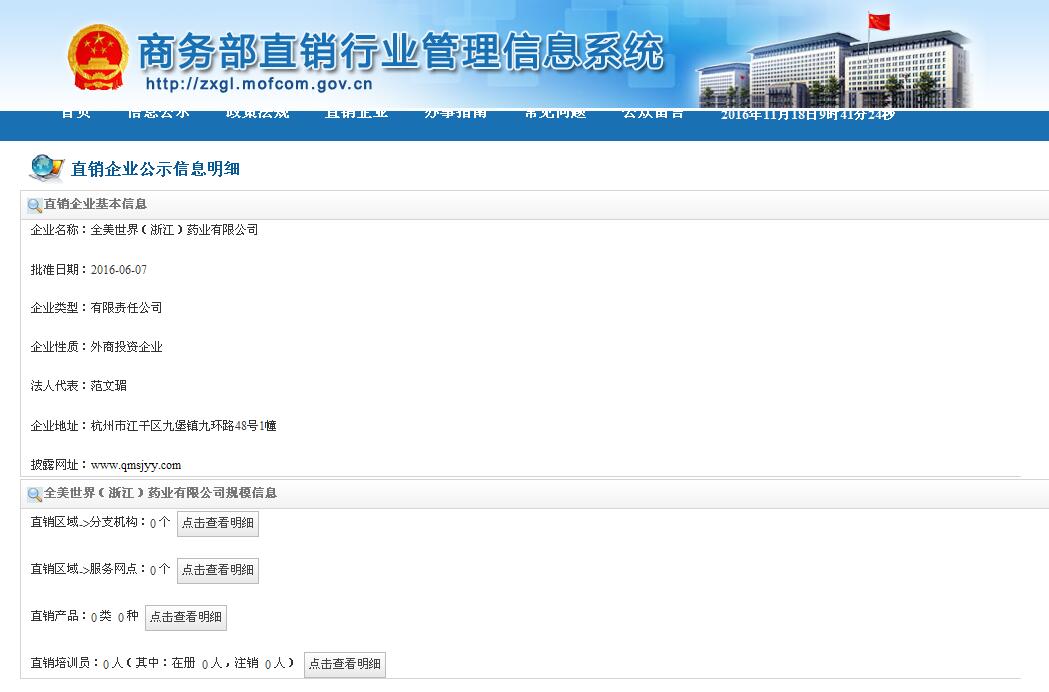Viewport: 1049px width, 692px height.
Task: Click the 商务部直销行业管理信息系统 site title
Action: tap(400, 50)
